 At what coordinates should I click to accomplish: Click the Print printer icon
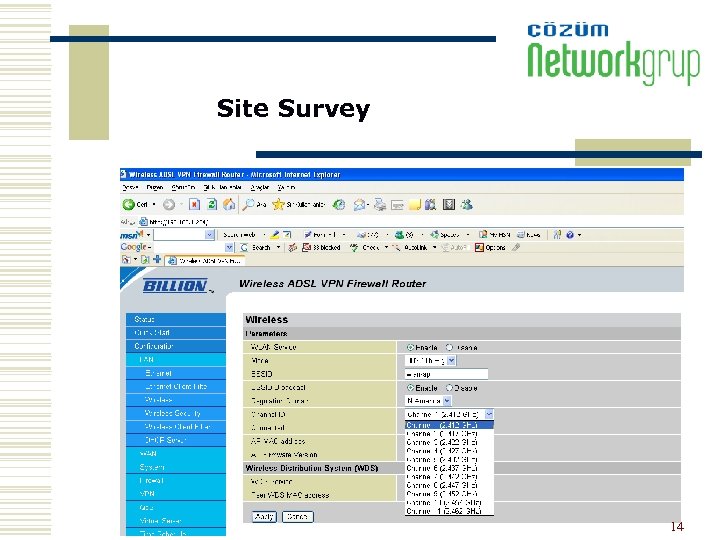point(379,205)
